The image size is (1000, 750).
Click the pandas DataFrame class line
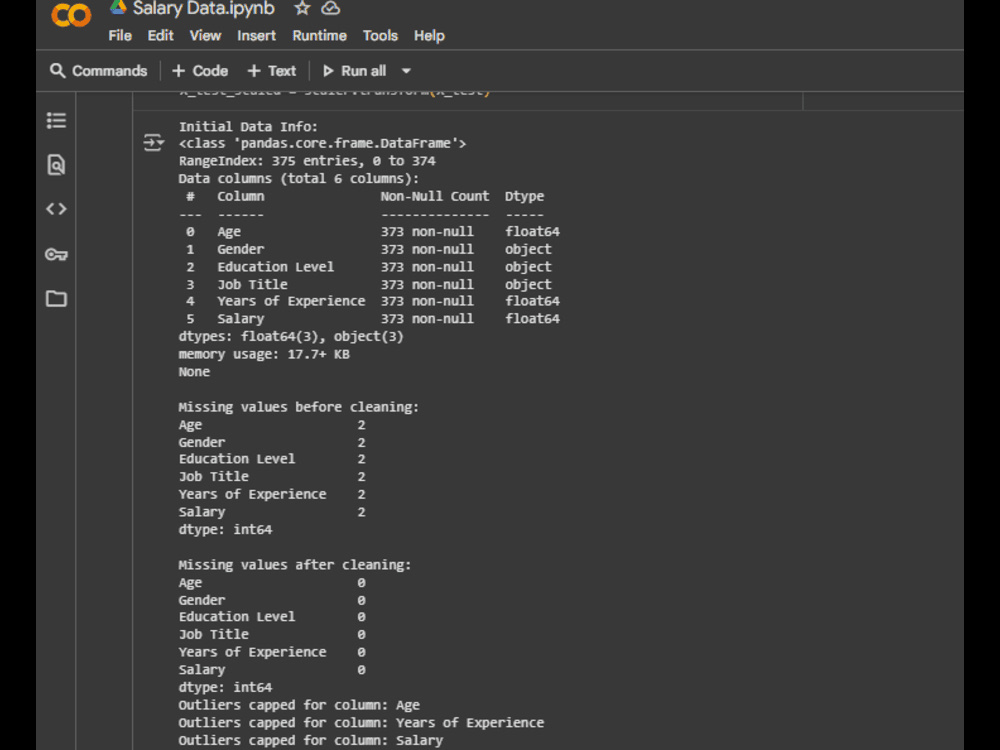point(322,143)
